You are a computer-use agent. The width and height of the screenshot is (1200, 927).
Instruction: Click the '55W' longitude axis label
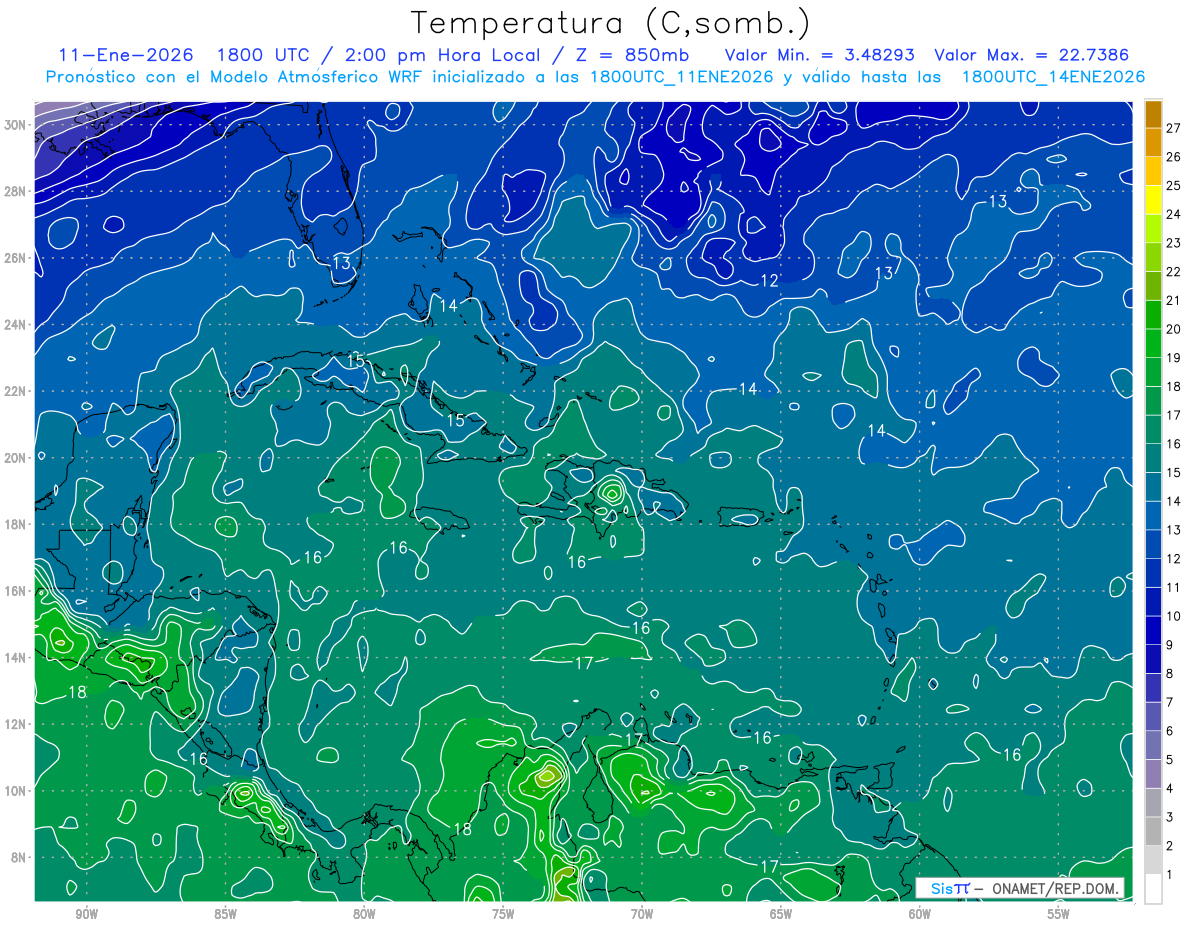click(x=1059, y=914)
